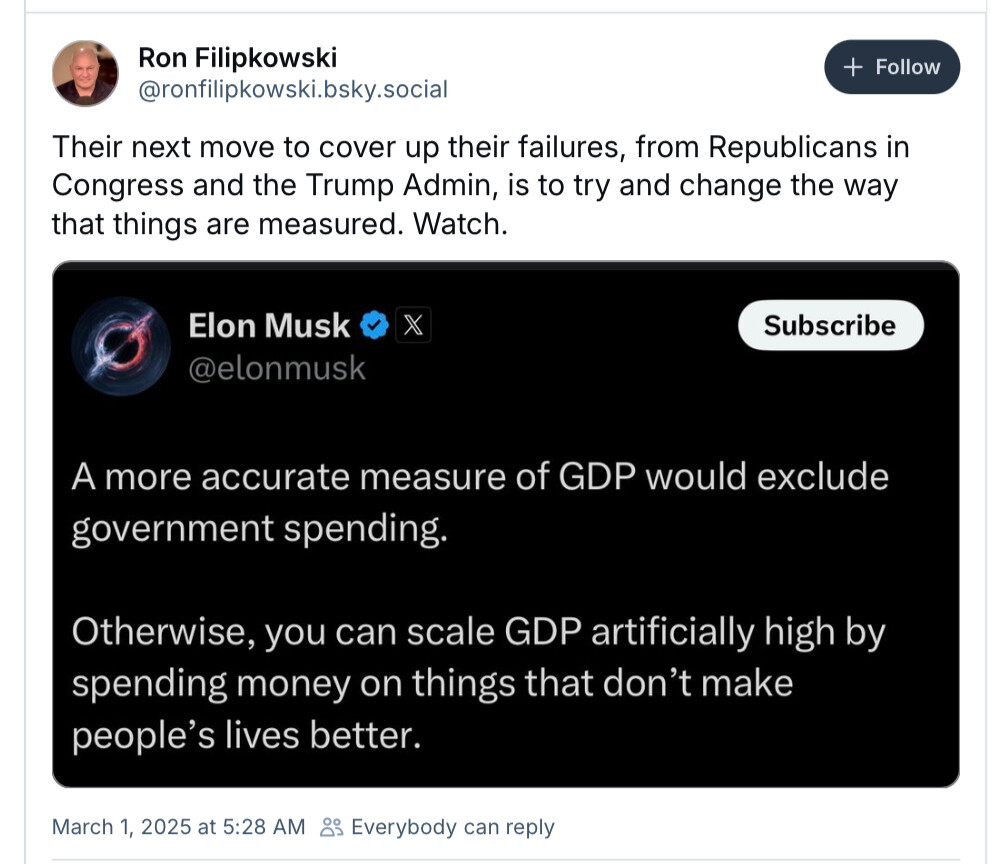
Task: Open the "Everybody can reply" setting
Action: click(452, 827)
